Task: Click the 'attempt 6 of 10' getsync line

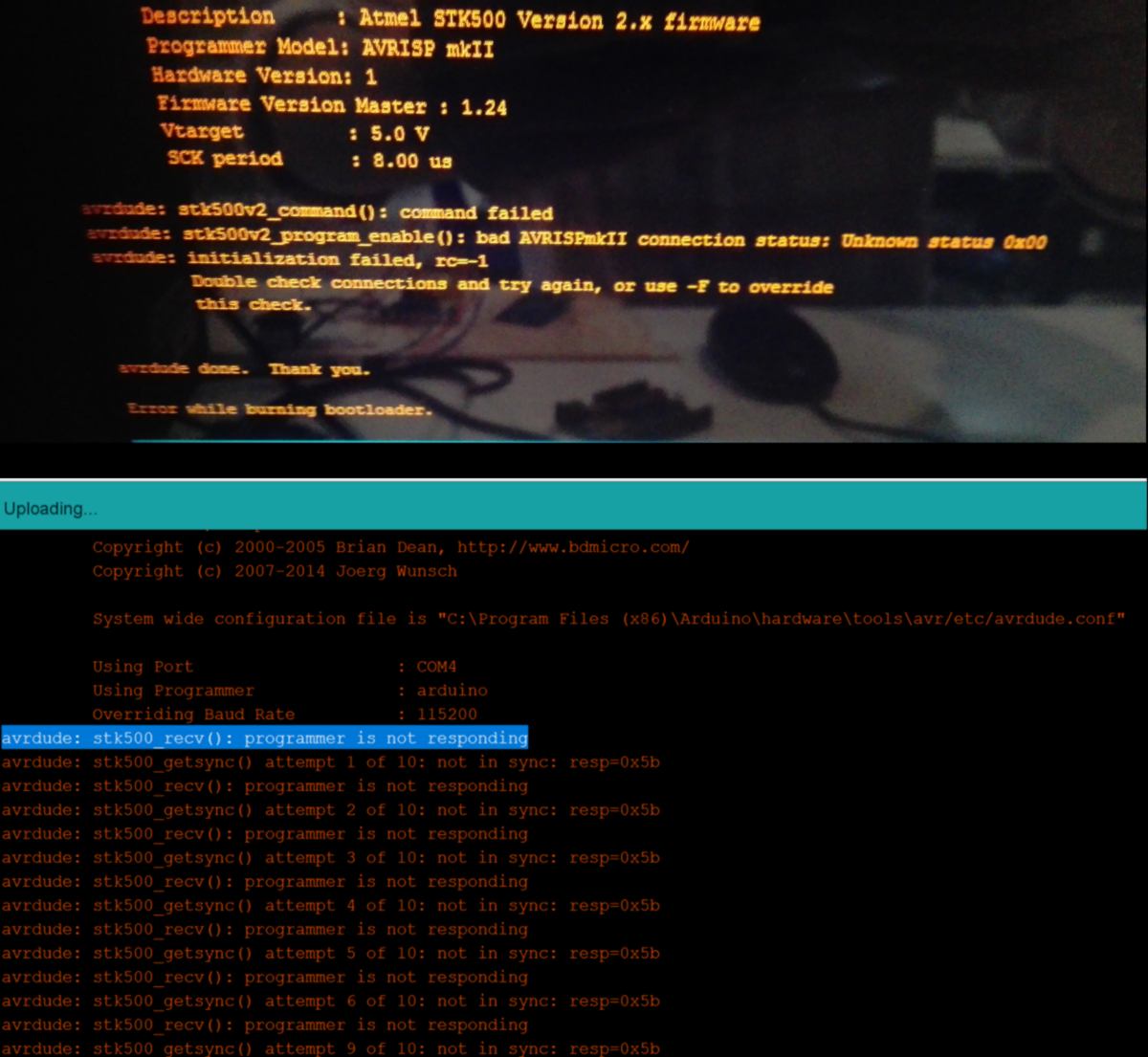Action: (331, 1002)
